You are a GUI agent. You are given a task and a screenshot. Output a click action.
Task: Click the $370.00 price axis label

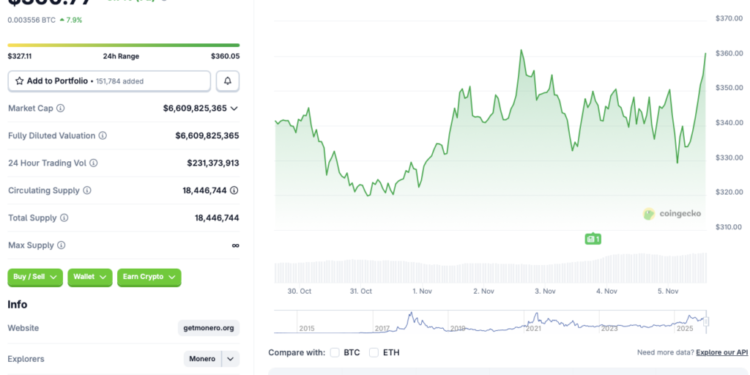point(729,18)
